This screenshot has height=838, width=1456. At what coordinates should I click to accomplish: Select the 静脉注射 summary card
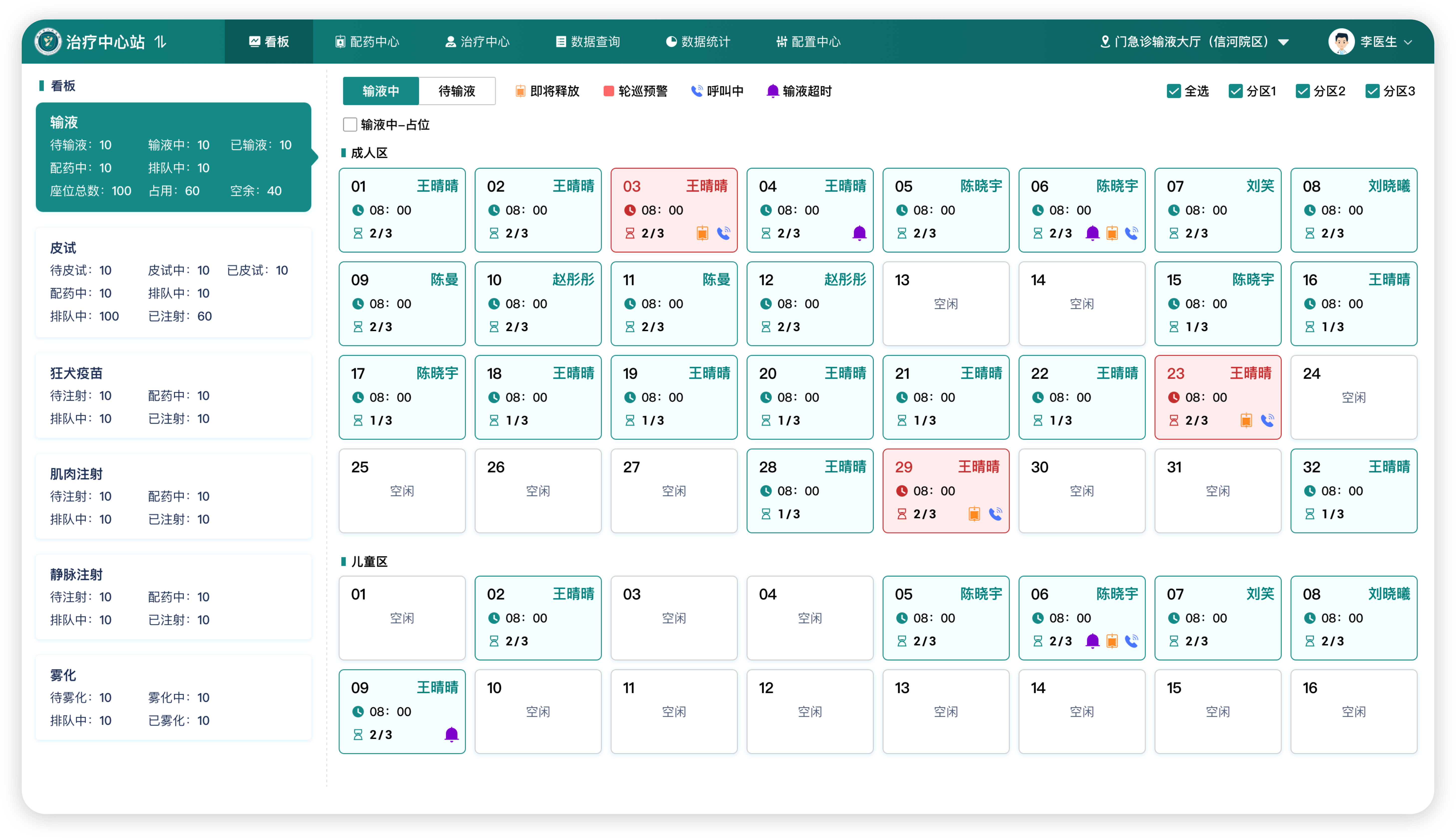(x=173, y=597)
